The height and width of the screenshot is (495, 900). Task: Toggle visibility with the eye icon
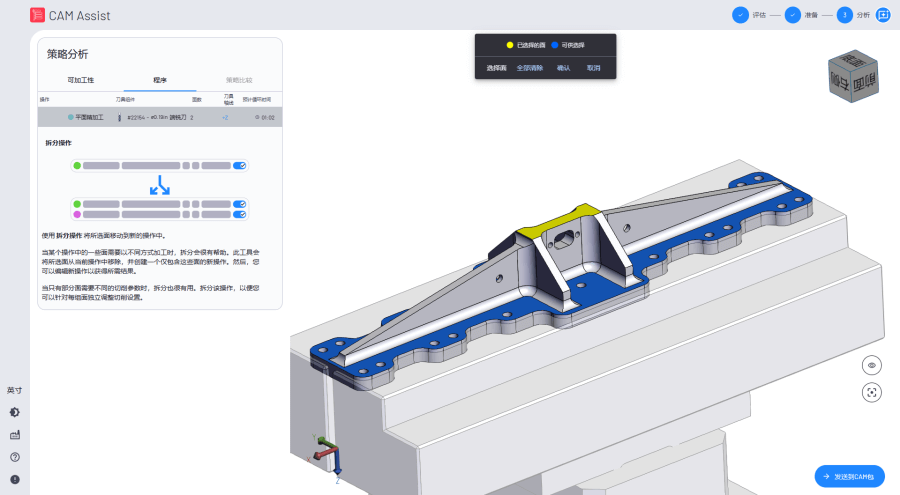pos(872,365)
